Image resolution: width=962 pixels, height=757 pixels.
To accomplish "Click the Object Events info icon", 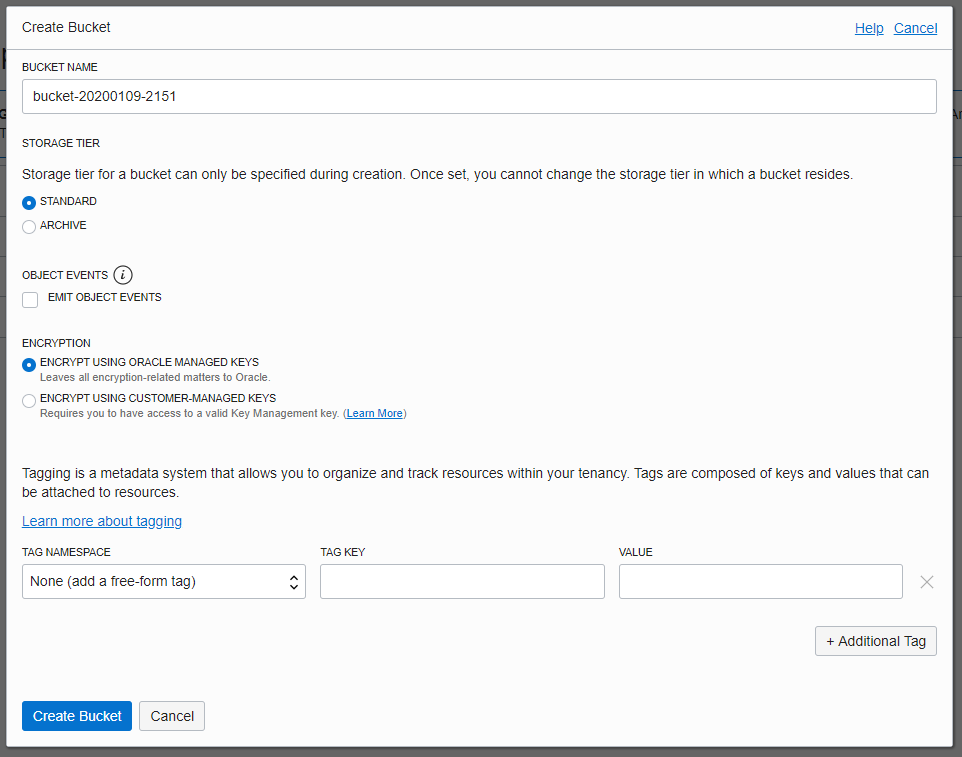I will click(123, 275).
